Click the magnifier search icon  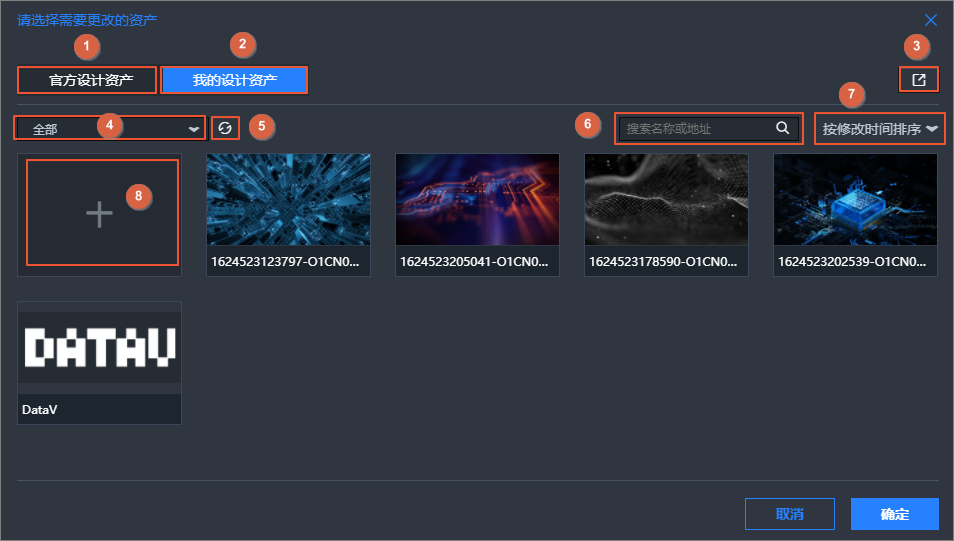[x=783, y=128]
